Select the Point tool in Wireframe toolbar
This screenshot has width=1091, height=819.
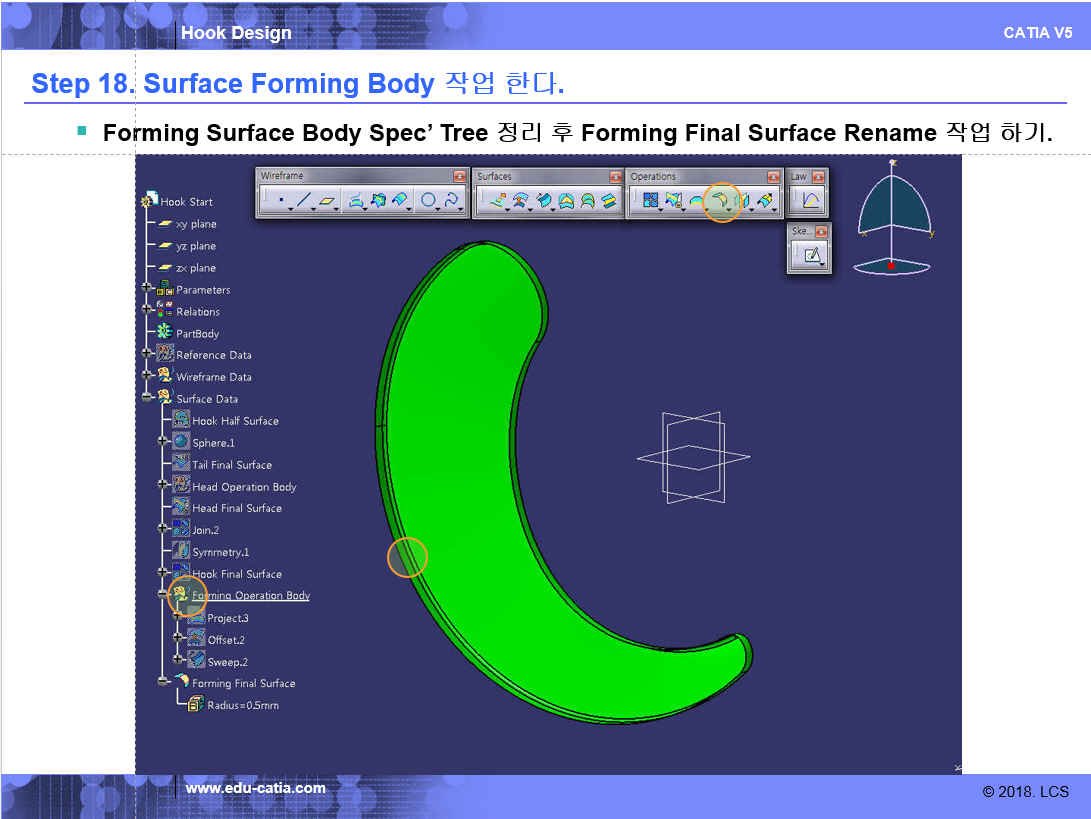click(281, 201)
